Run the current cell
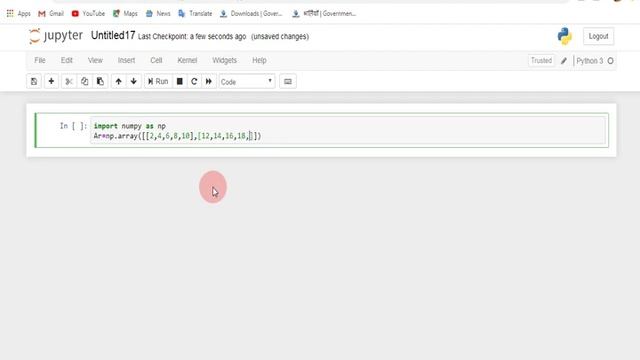 click(158, 82)
